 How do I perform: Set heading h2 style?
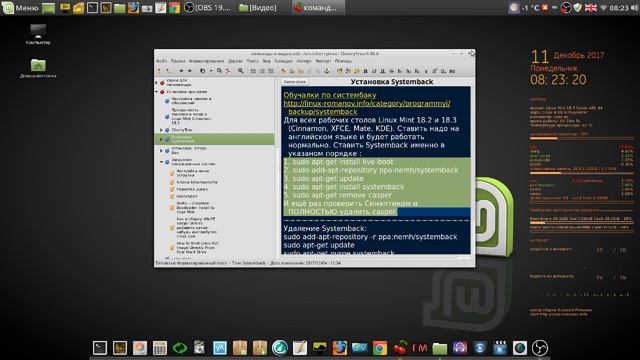[x=408, y=71]
